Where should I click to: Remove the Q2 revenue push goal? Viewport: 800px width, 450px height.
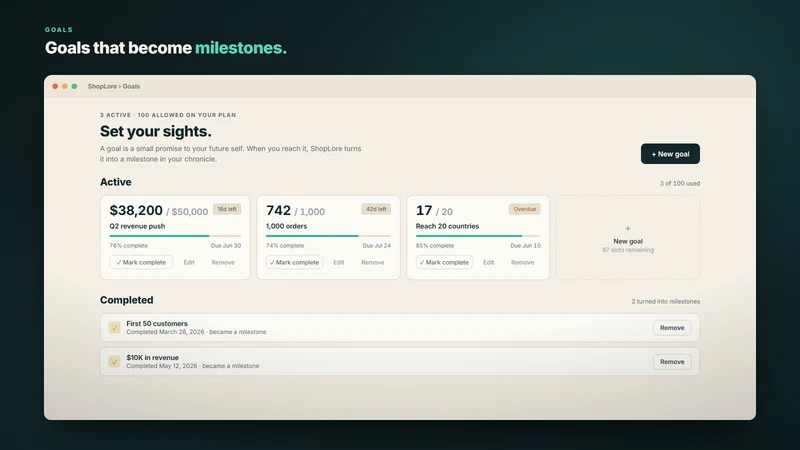point(223,262)
